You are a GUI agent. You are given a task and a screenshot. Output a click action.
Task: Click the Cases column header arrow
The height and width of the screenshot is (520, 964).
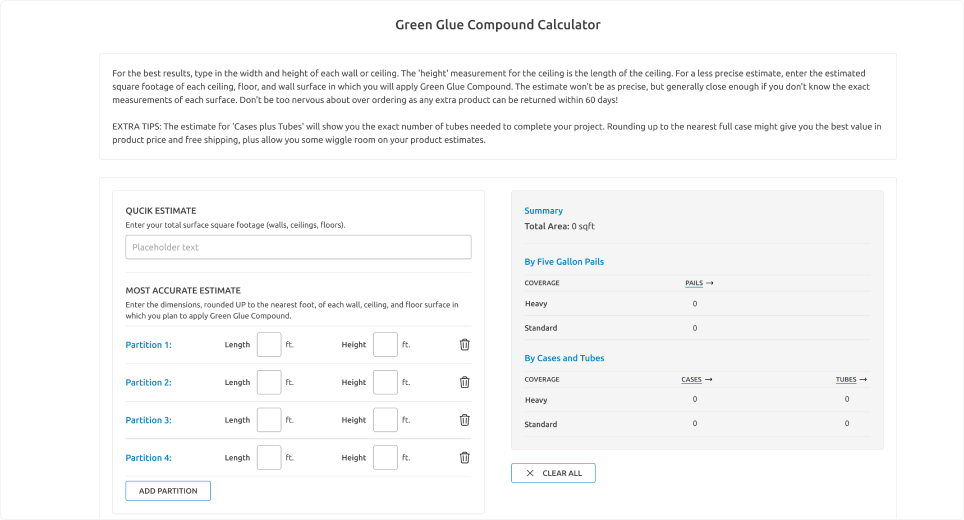(707, 380)
